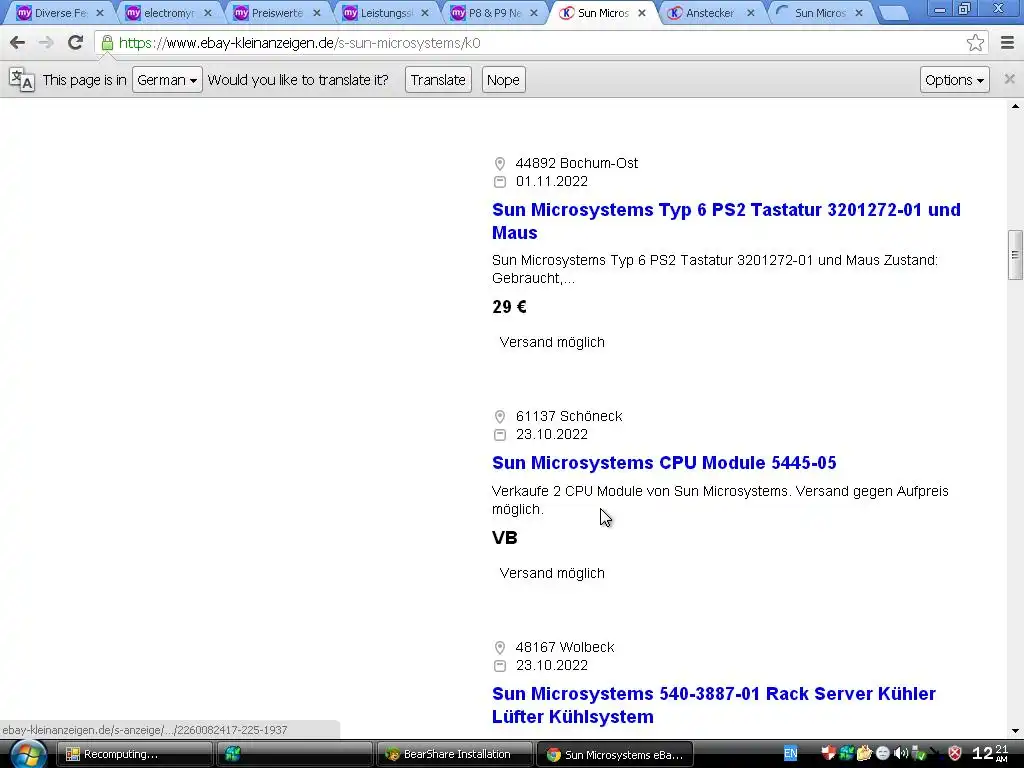Click the device-with-green-check tray icon
The height and width of the screenshot is (768, 1024).
[918, 754]
